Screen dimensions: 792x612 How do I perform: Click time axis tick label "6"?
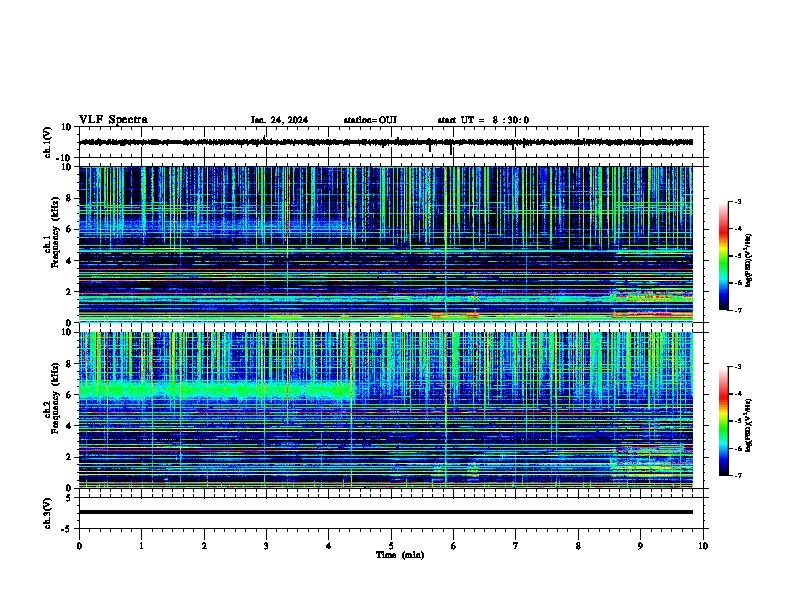(453, 546)
